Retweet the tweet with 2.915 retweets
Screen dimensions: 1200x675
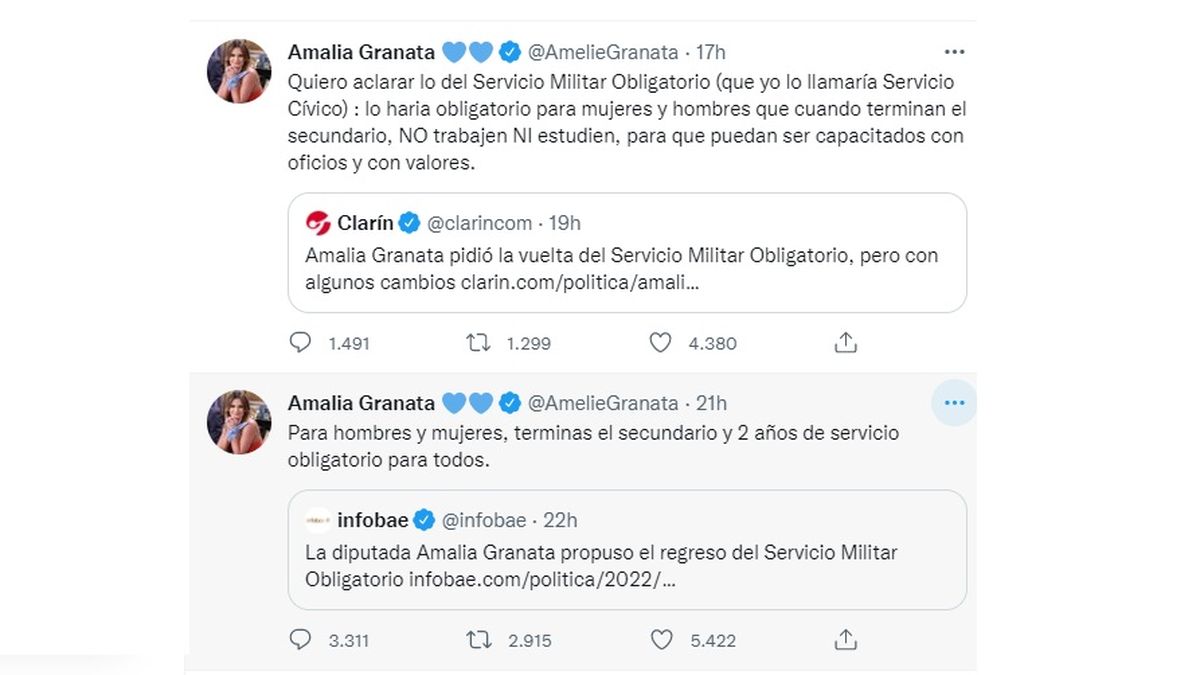[x=478, y=640]
